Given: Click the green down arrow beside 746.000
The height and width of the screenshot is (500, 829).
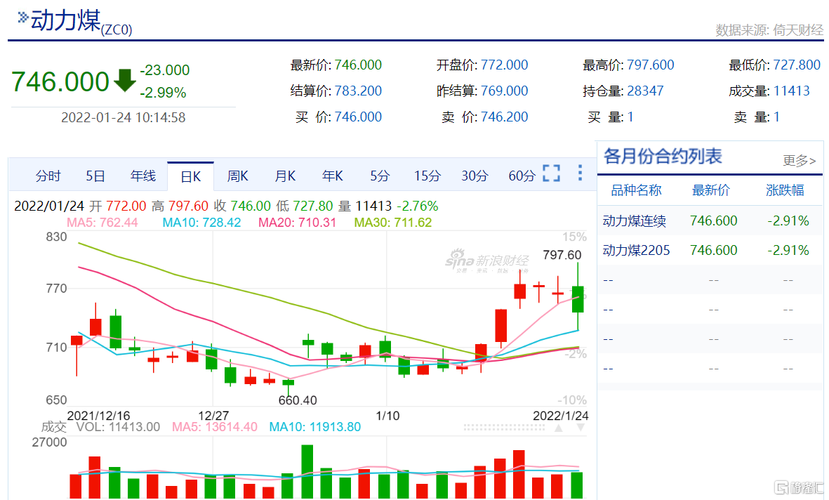Looking at the screenshot, I should 124,80.
